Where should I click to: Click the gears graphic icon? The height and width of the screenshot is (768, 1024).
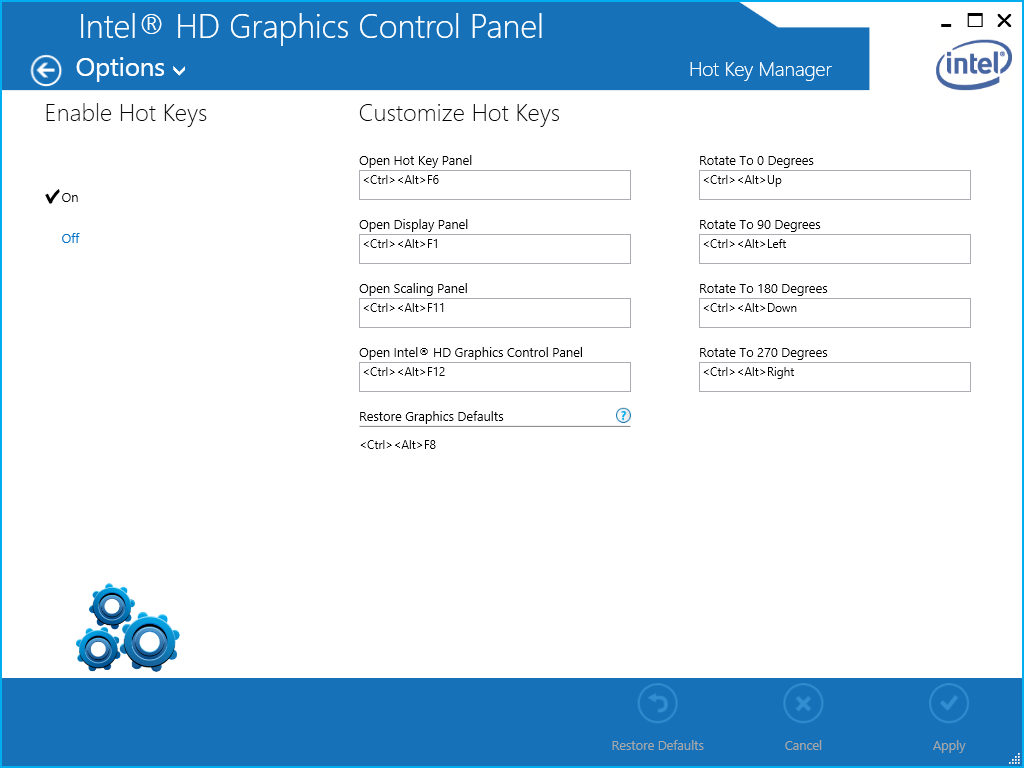127,628
